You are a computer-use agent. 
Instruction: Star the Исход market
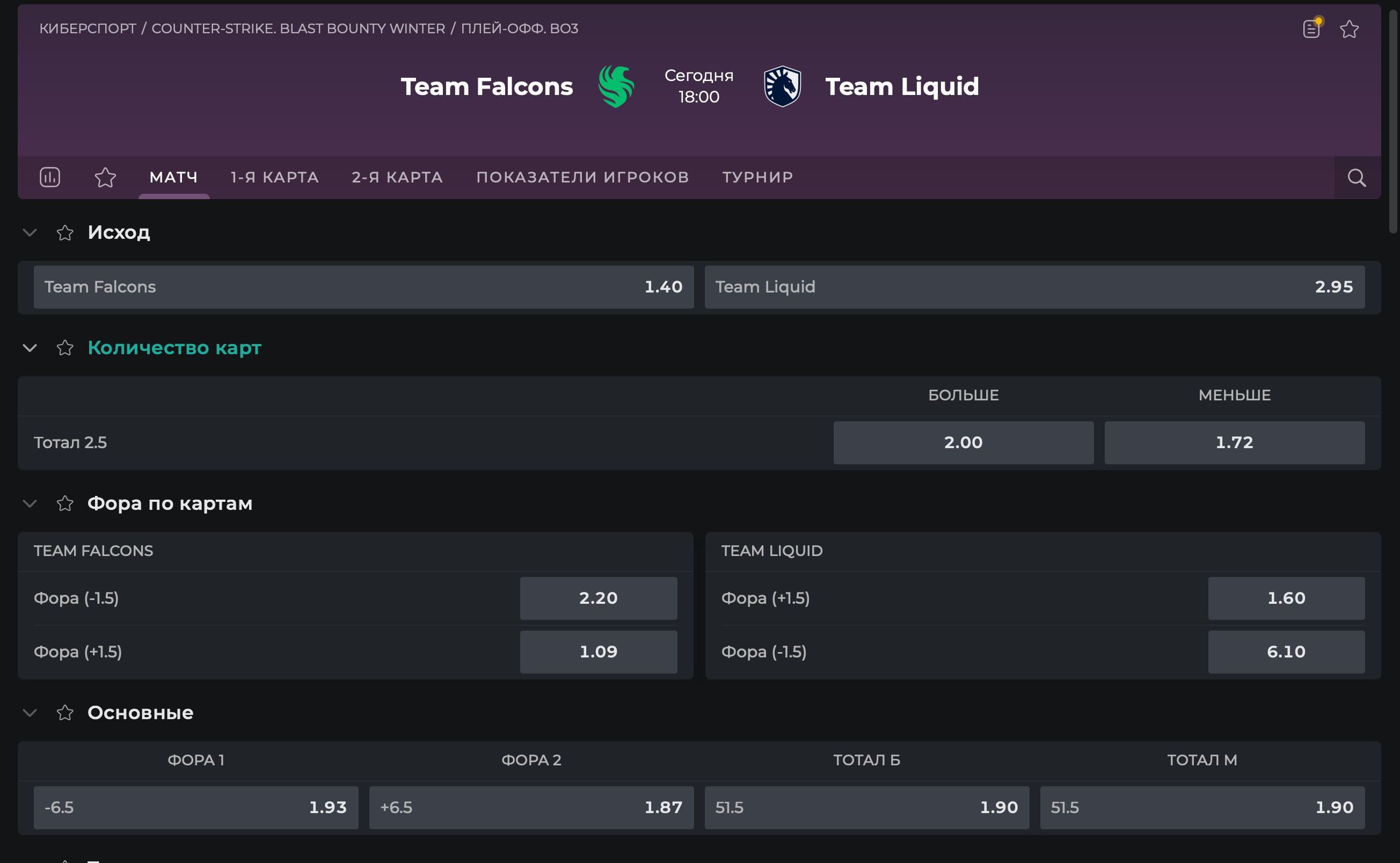click(x=65, y=233)
